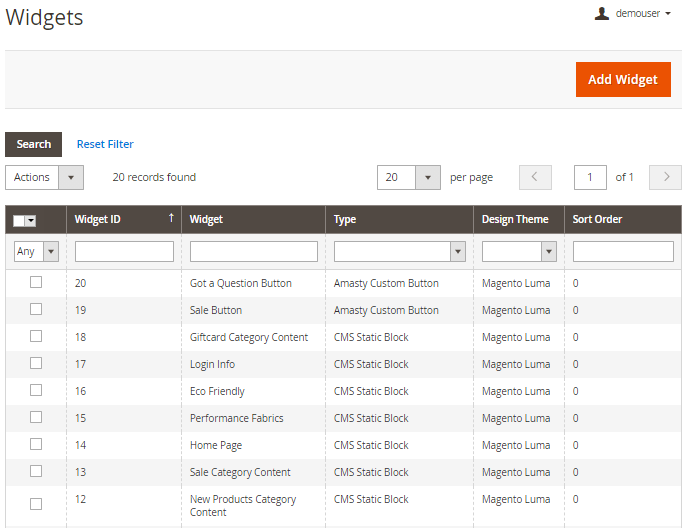
Task: Click the Widget ID filter input field
Action: [x=124, y=251]
